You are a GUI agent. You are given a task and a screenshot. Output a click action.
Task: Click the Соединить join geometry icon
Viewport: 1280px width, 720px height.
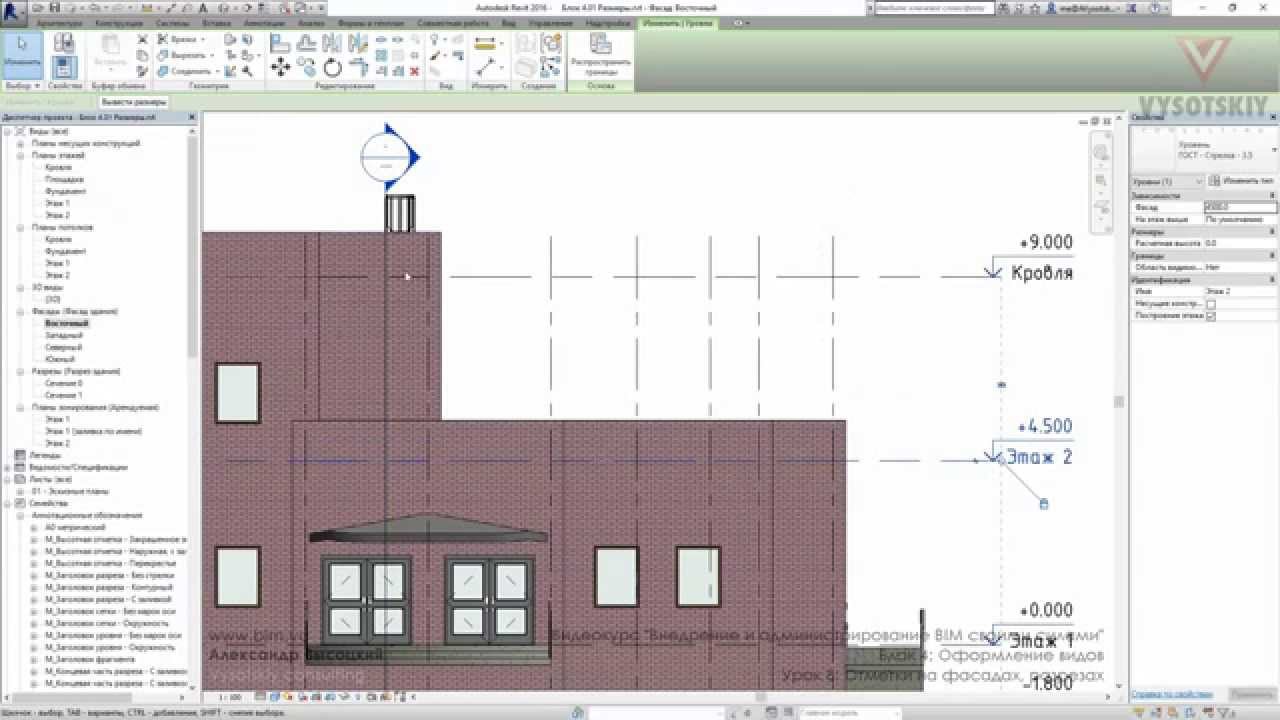point(162,71)
